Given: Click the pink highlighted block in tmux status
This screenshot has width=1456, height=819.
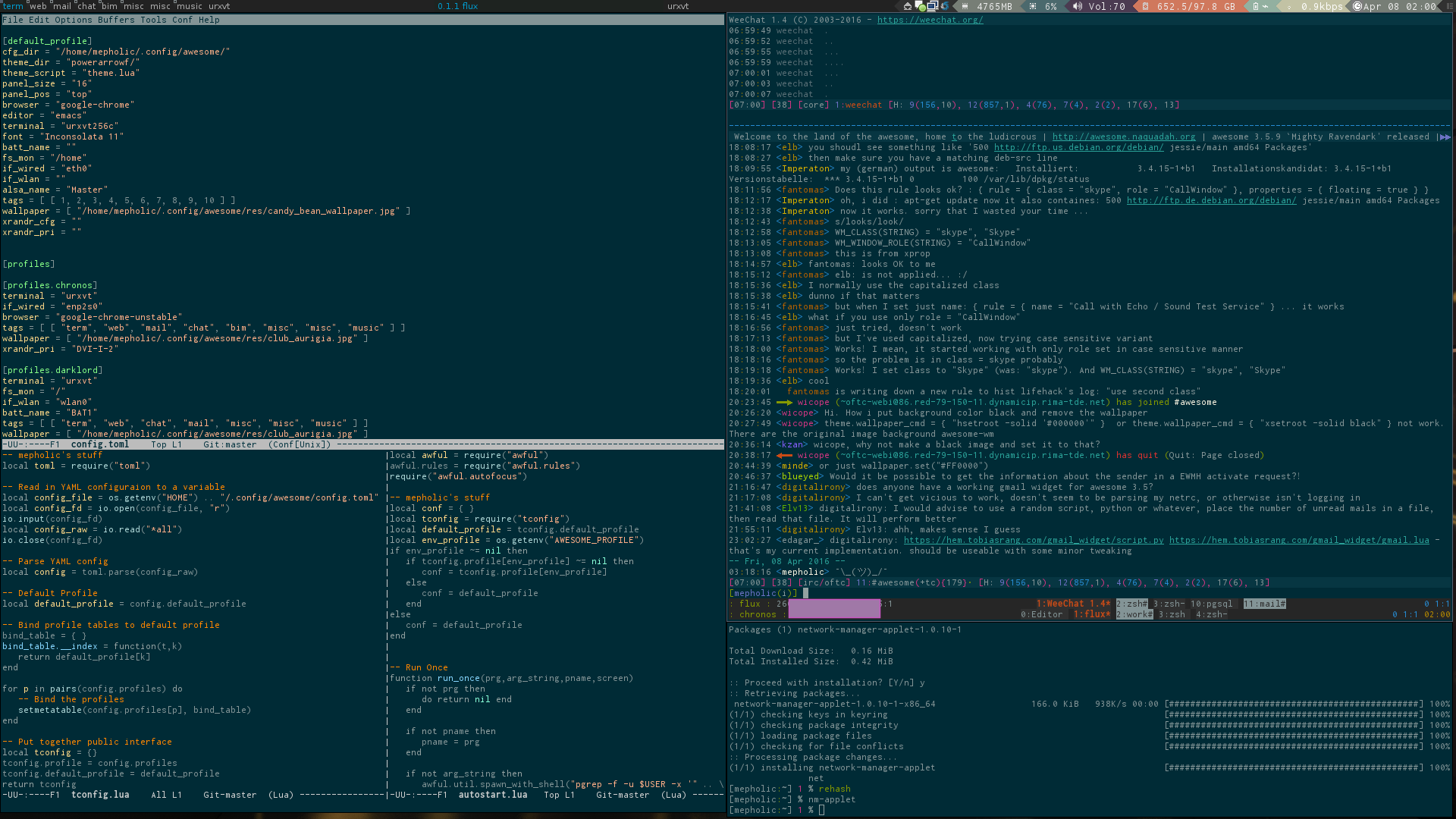Looking at the screenshot, I should 834,608.
